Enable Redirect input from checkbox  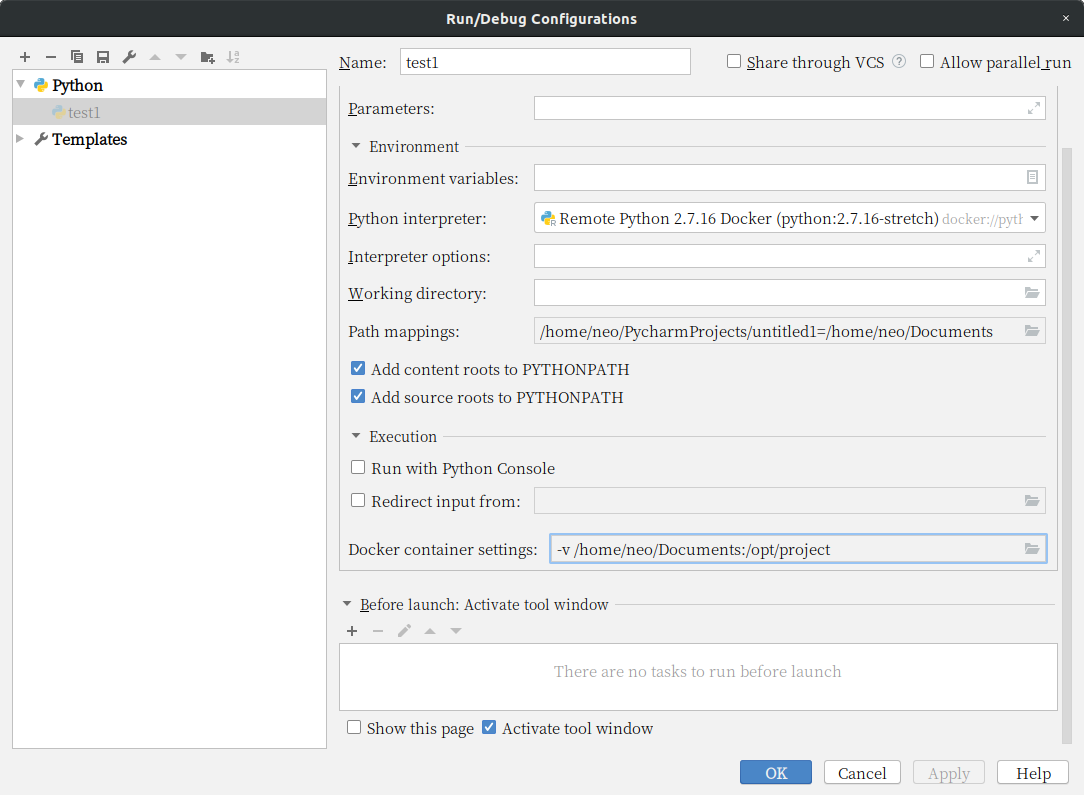357,500
